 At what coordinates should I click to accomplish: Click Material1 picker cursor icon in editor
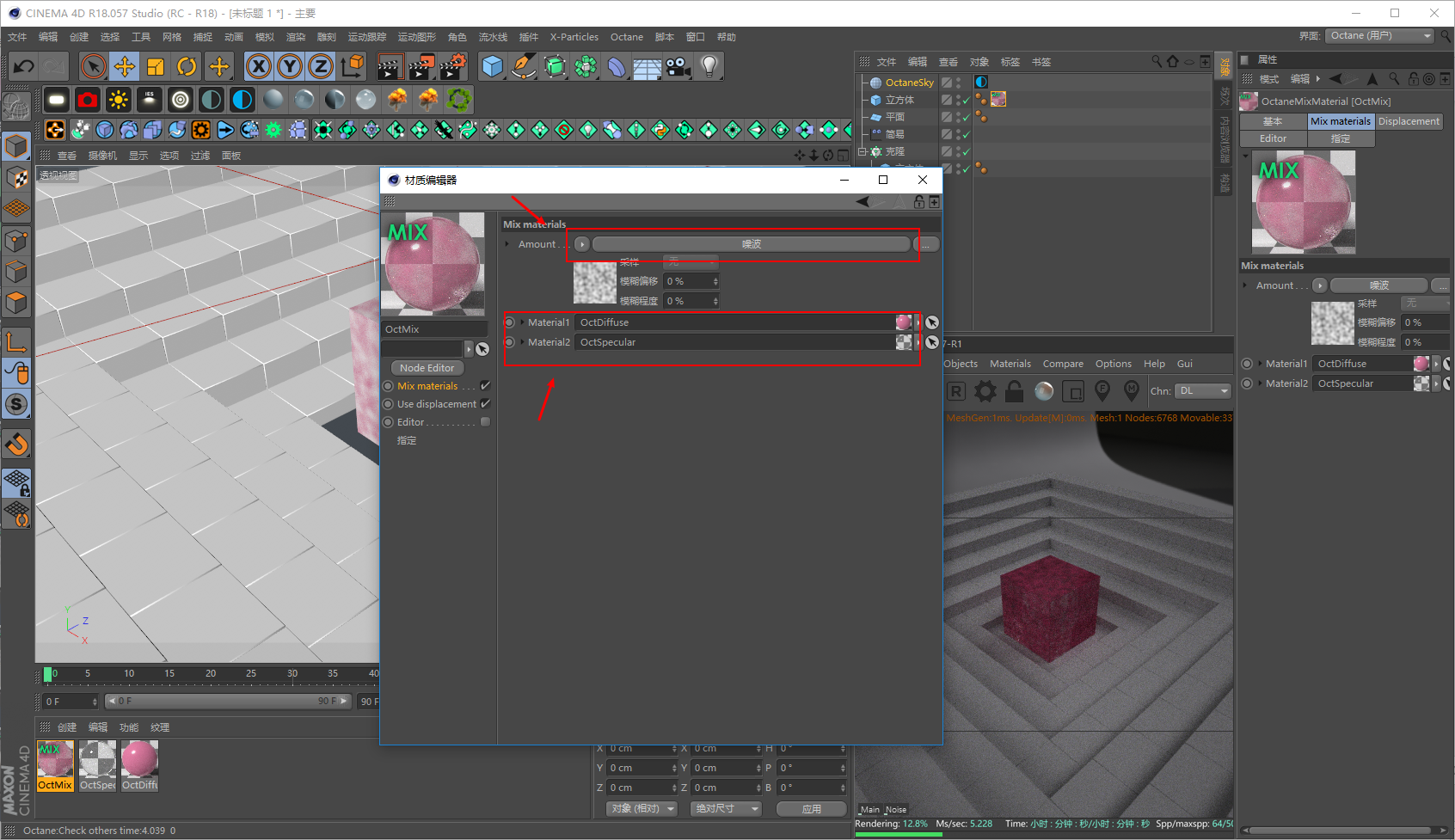(x=932, y=322)
